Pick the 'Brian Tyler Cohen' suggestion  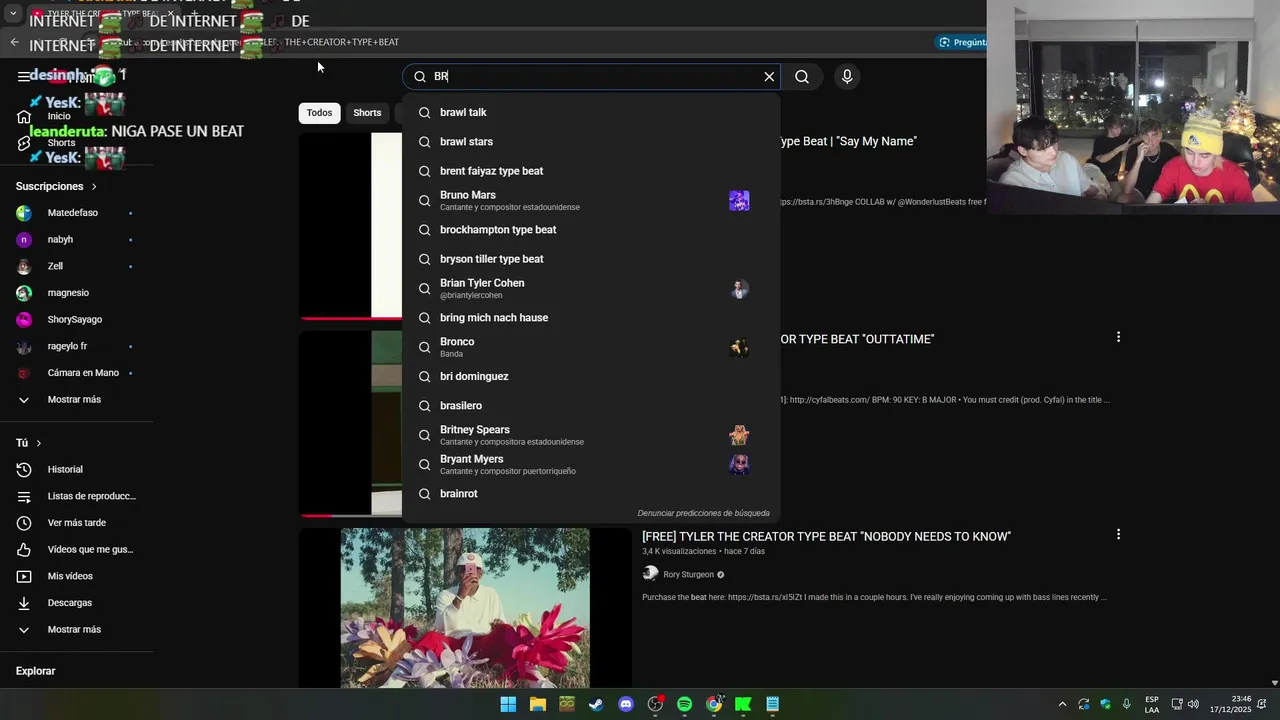[x=591, y=288]
